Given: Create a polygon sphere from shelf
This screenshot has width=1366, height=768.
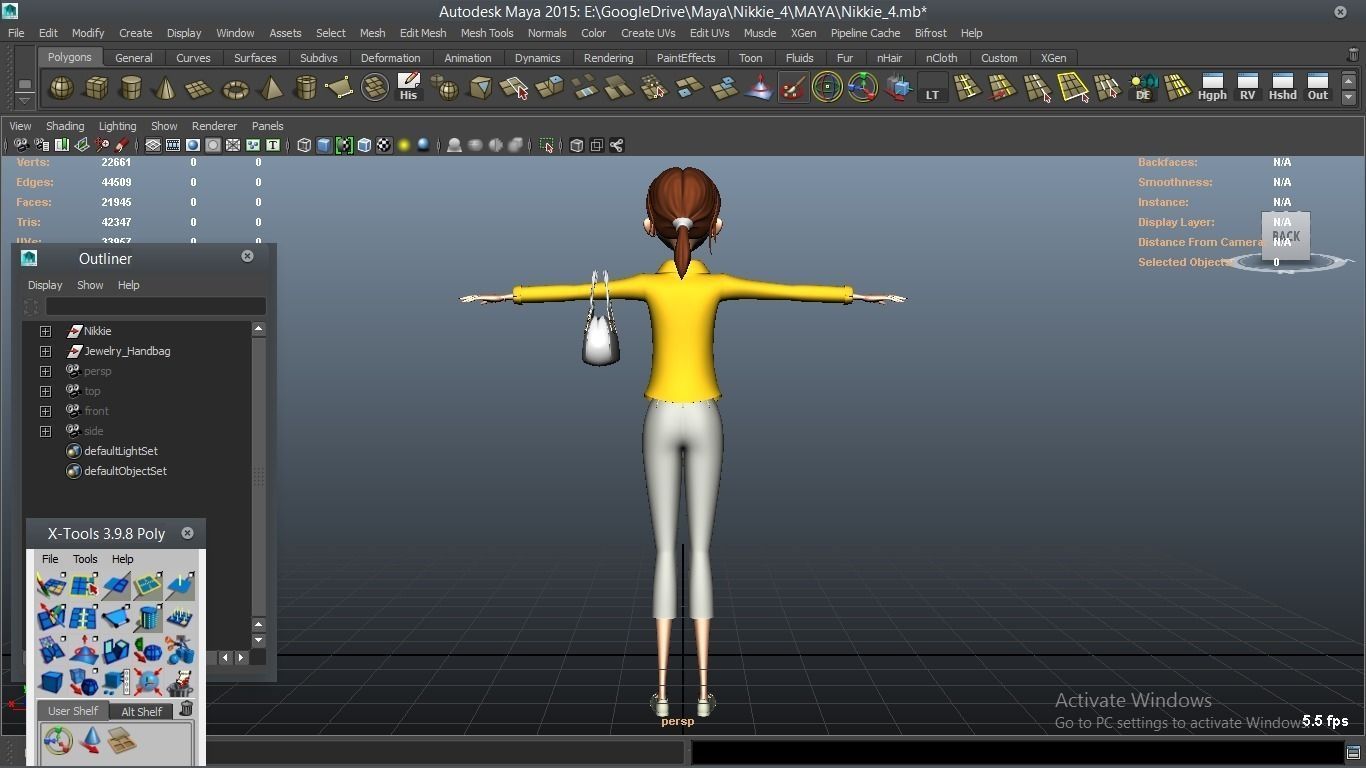Looking at the screenshot, I should pyautogui.click(x=61, y=88).
